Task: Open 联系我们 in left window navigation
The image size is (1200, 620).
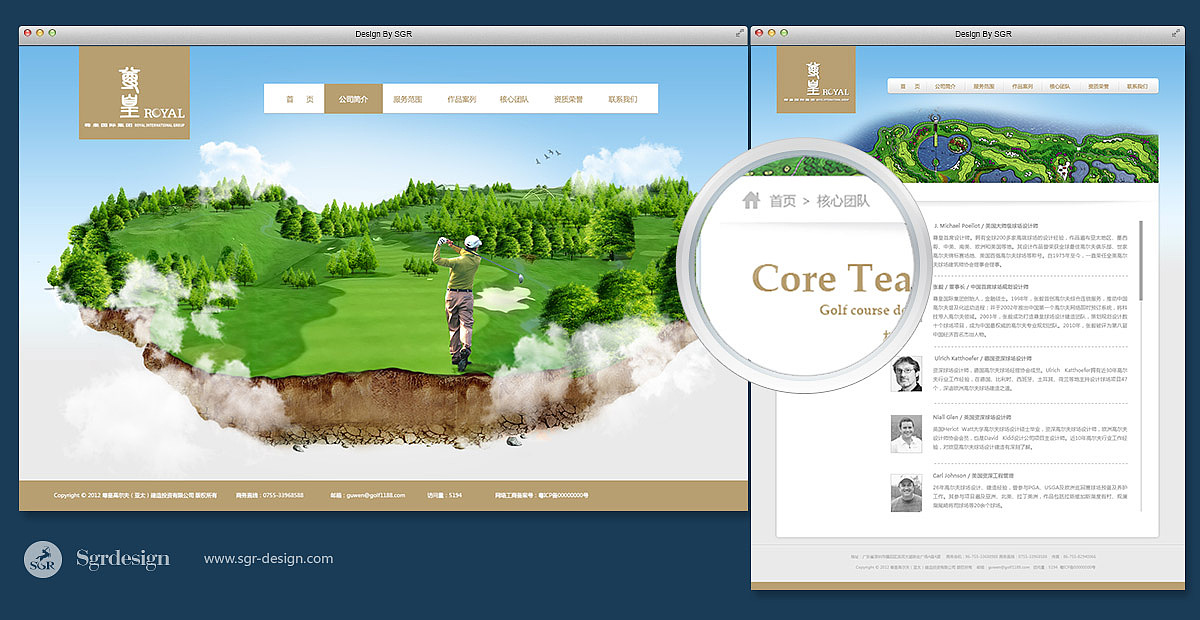Action: pyautogui.click(x=622, y=99)
